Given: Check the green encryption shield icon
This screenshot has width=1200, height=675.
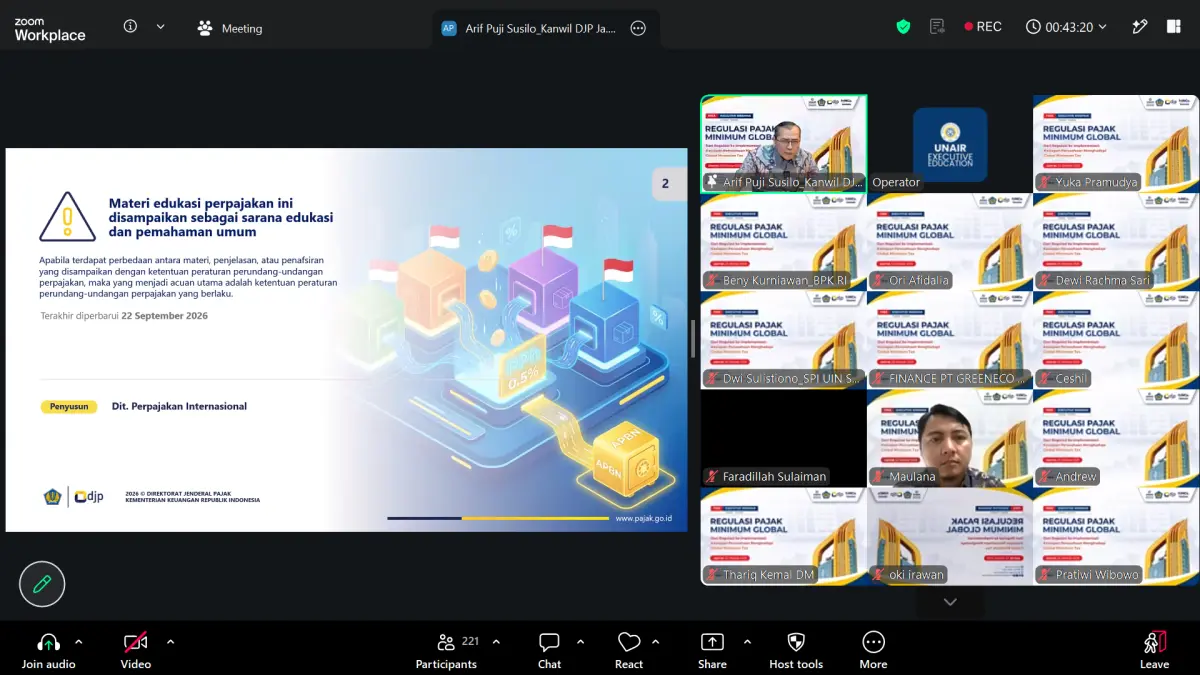Looking at the screenshot, I should coord(903,27).
